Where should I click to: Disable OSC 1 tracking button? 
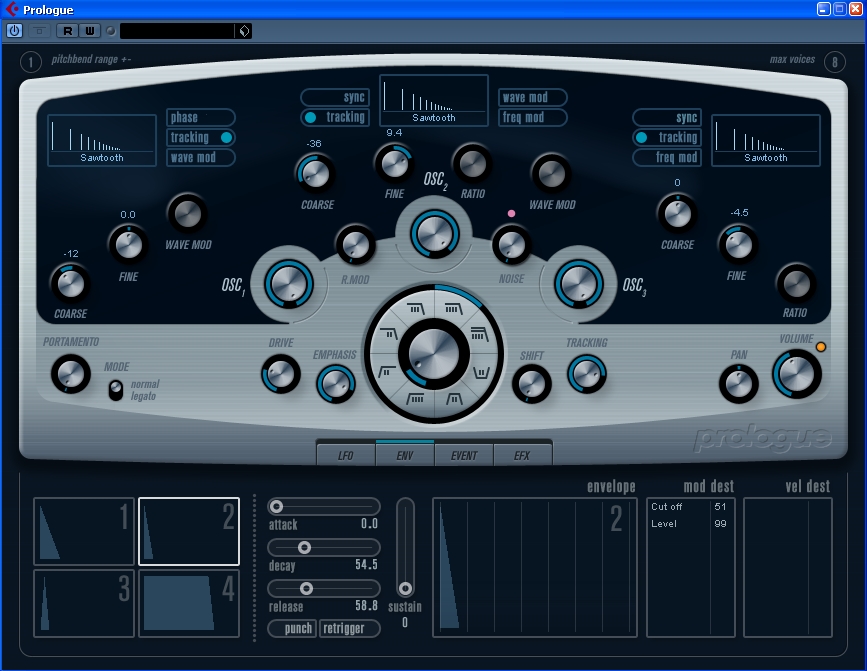pyautogui.click(x=201, y=137)
